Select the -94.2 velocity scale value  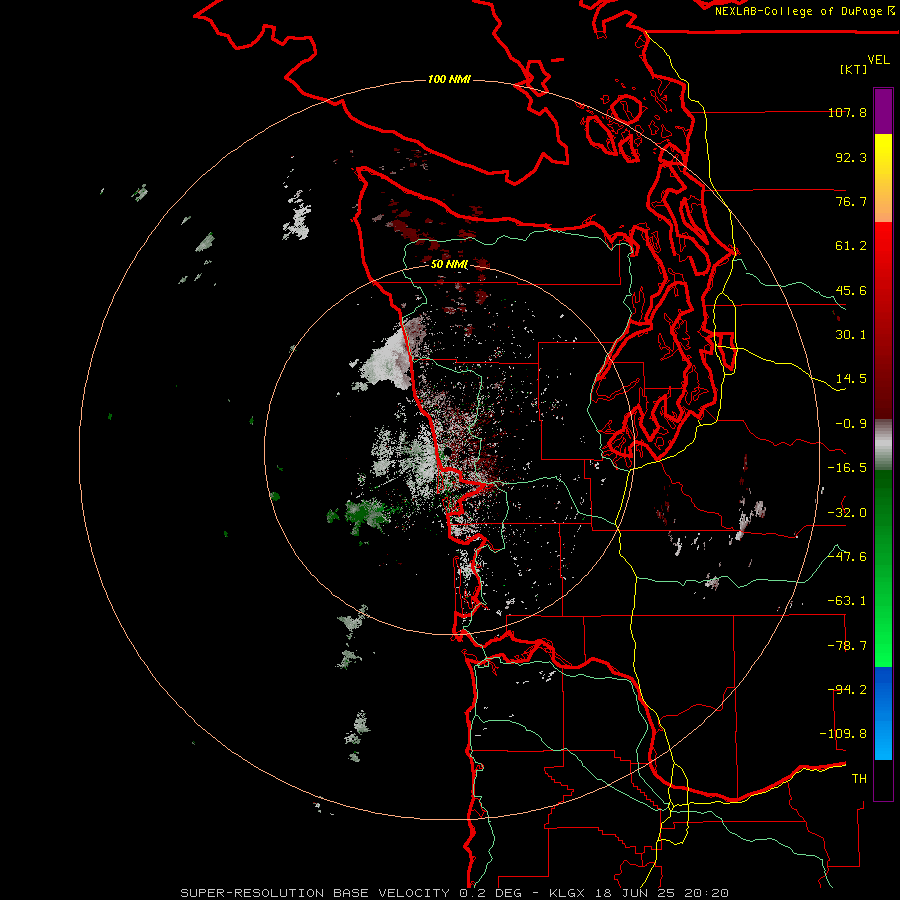(847, 690)
